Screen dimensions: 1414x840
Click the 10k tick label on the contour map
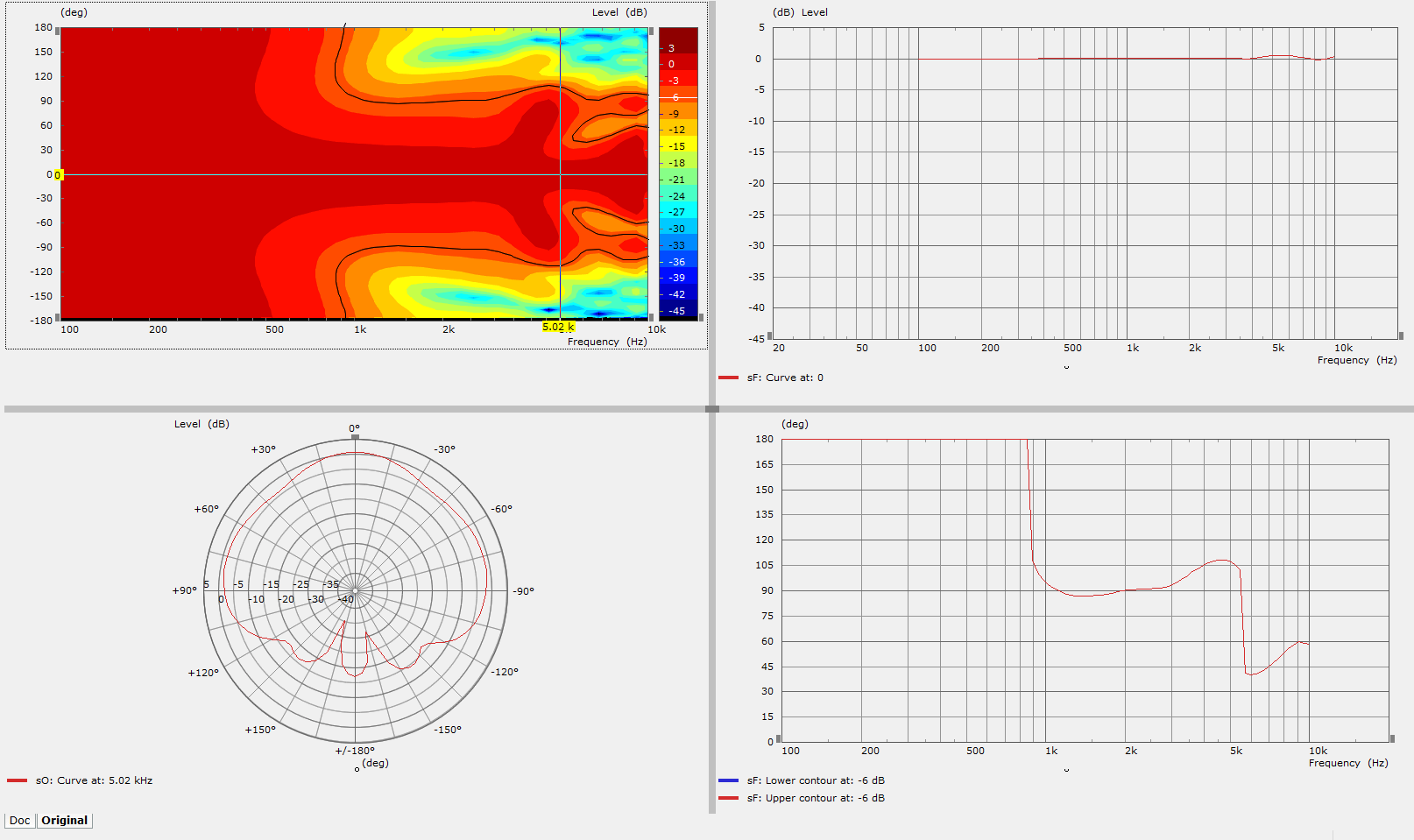tap(657, 329)
